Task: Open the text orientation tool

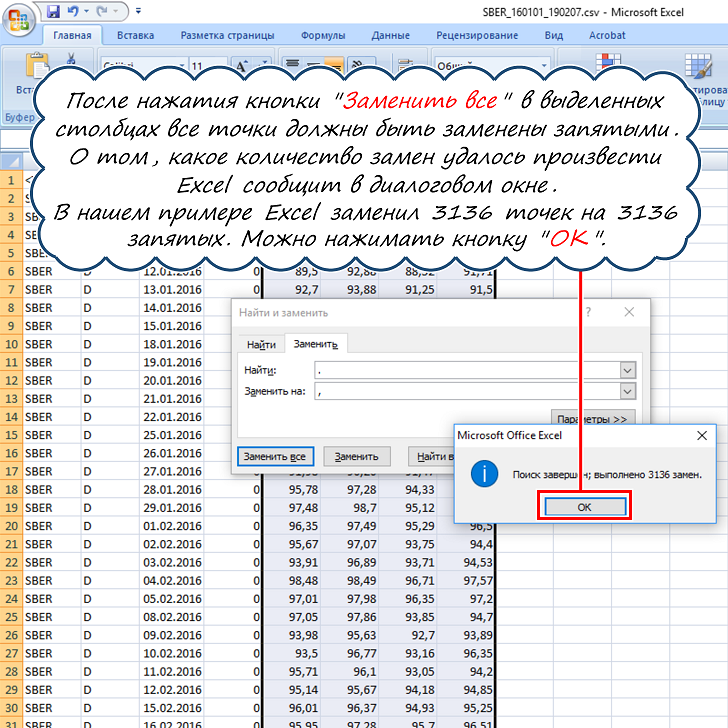Action: click(x=358, y=65)
